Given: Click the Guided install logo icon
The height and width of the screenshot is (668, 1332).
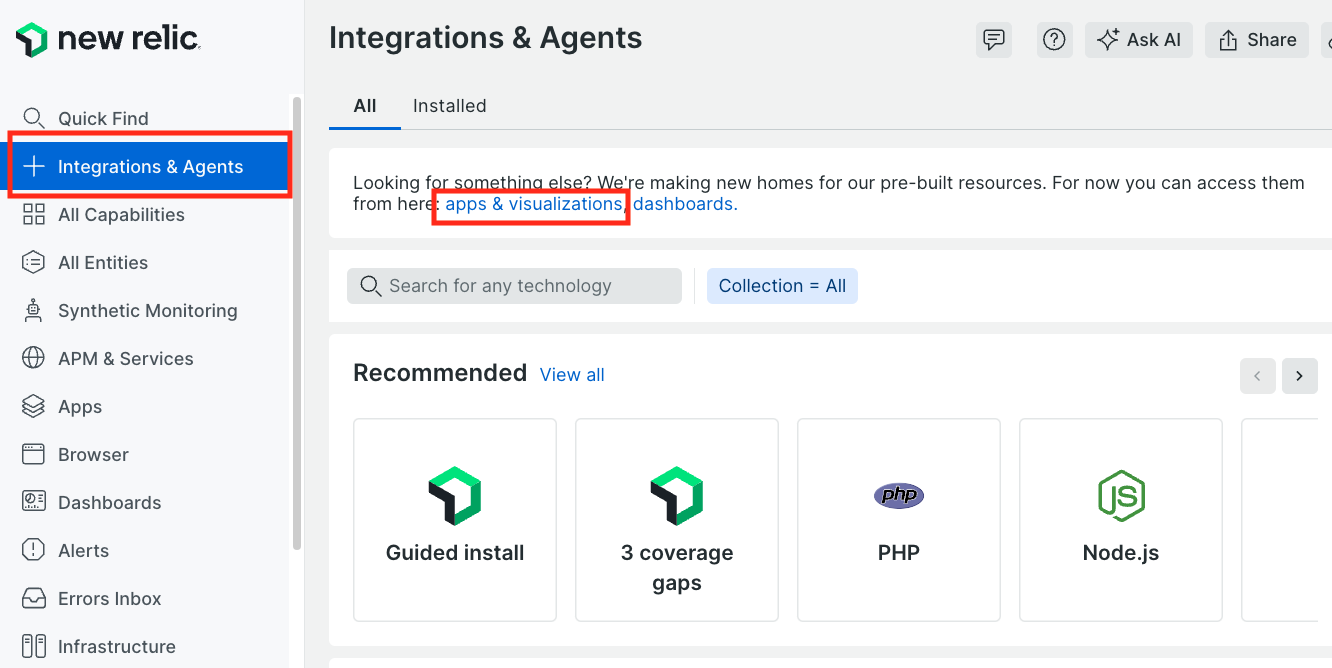Looking at the screenshot, I should coord(455,496).
